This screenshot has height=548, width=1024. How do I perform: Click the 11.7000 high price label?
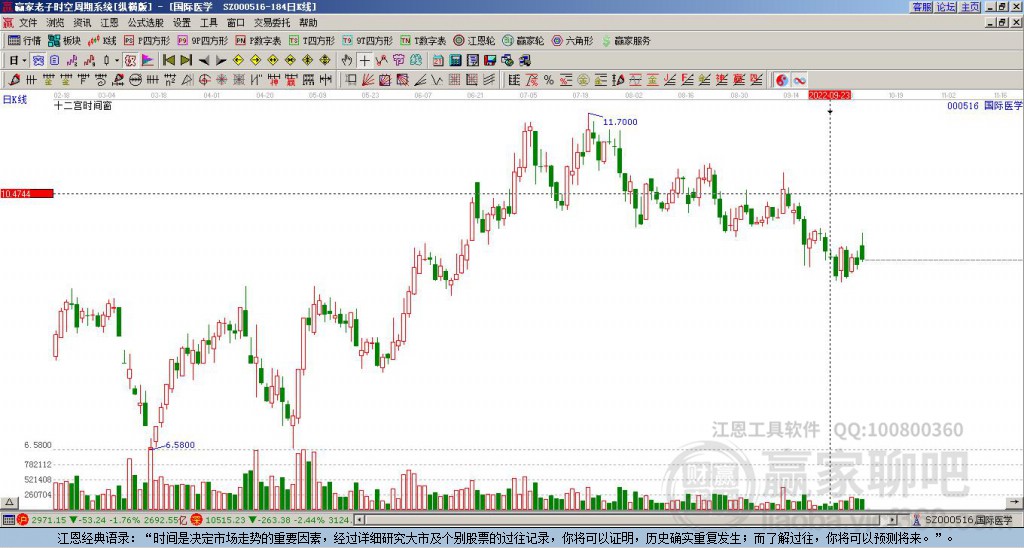coord(620,122)
